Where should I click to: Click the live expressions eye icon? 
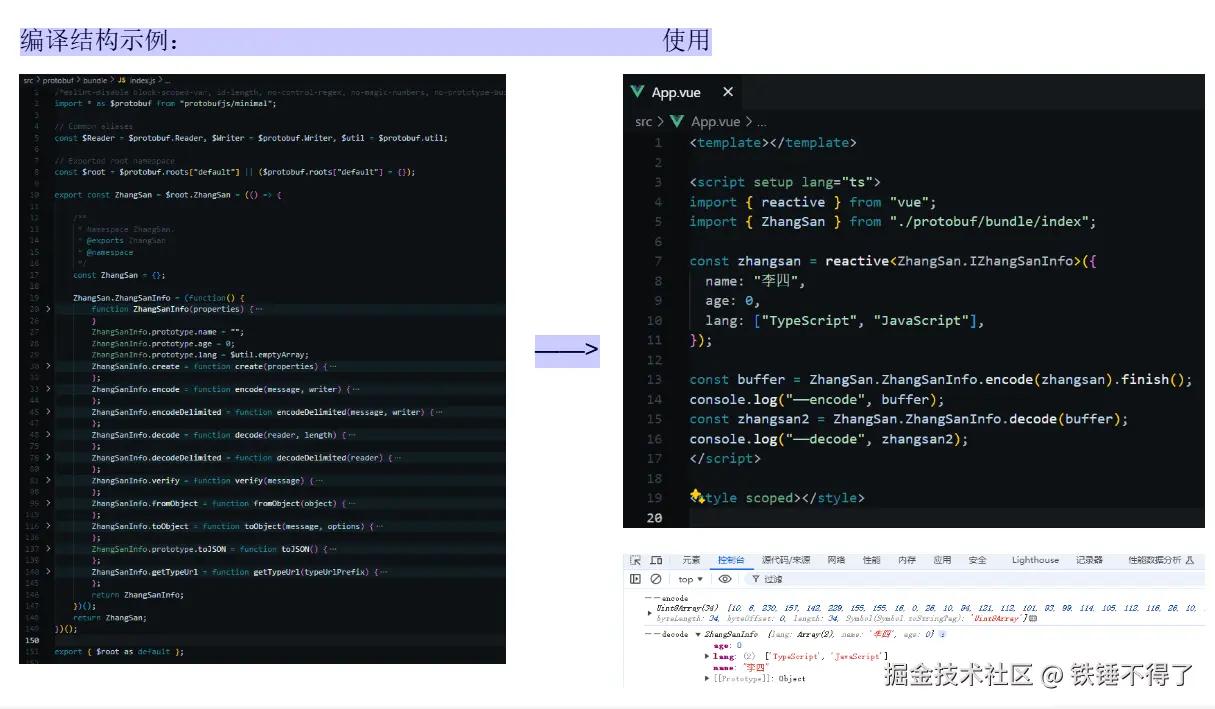point(724,578)
